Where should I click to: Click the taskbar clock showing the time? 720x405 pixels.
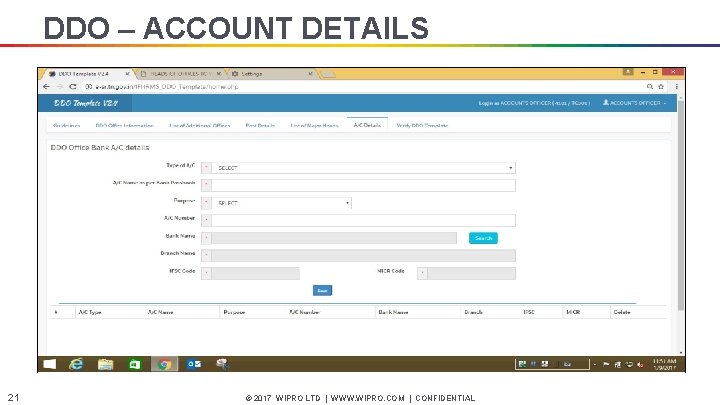664,364
